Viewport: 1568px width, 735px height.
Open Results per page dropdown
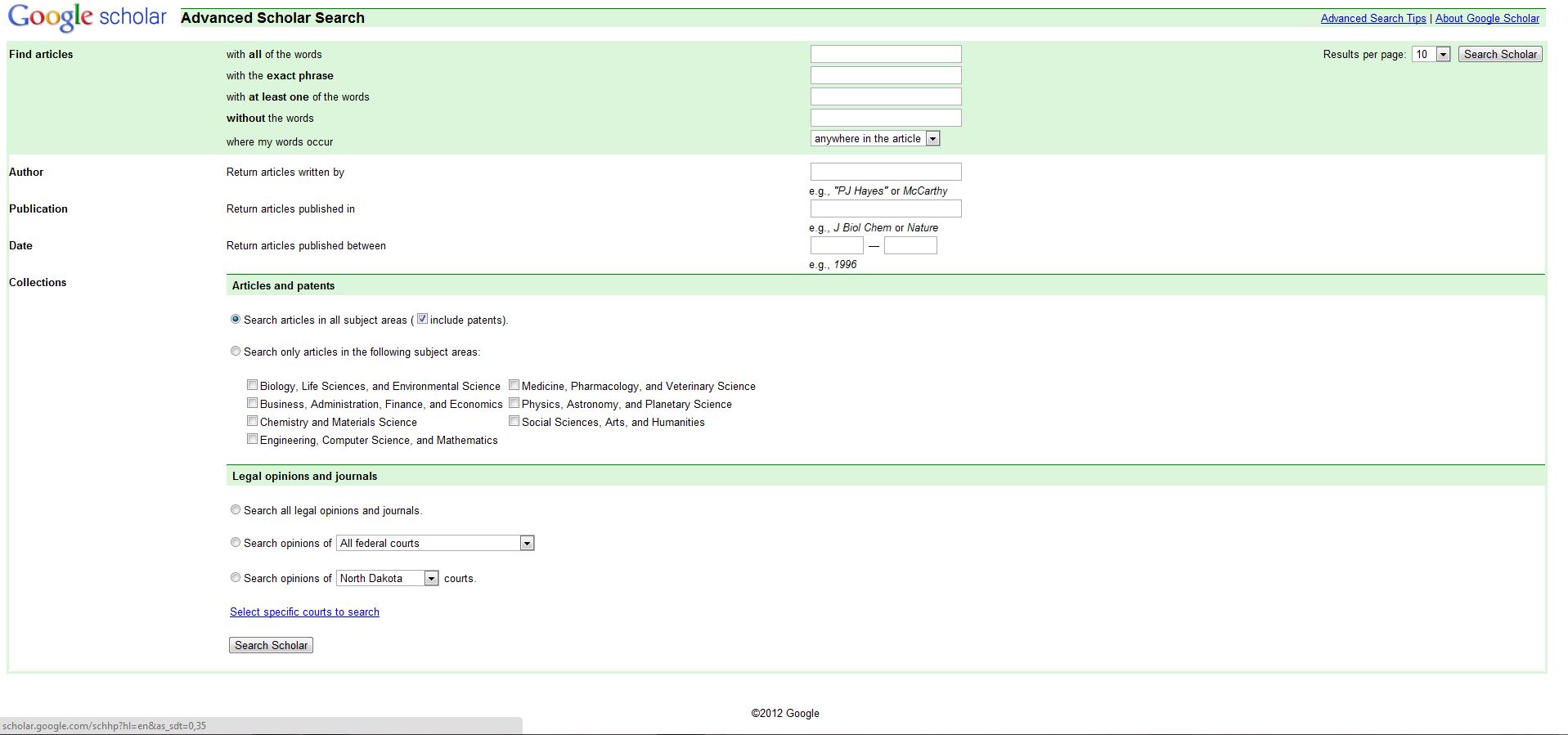pos(1431,54)
